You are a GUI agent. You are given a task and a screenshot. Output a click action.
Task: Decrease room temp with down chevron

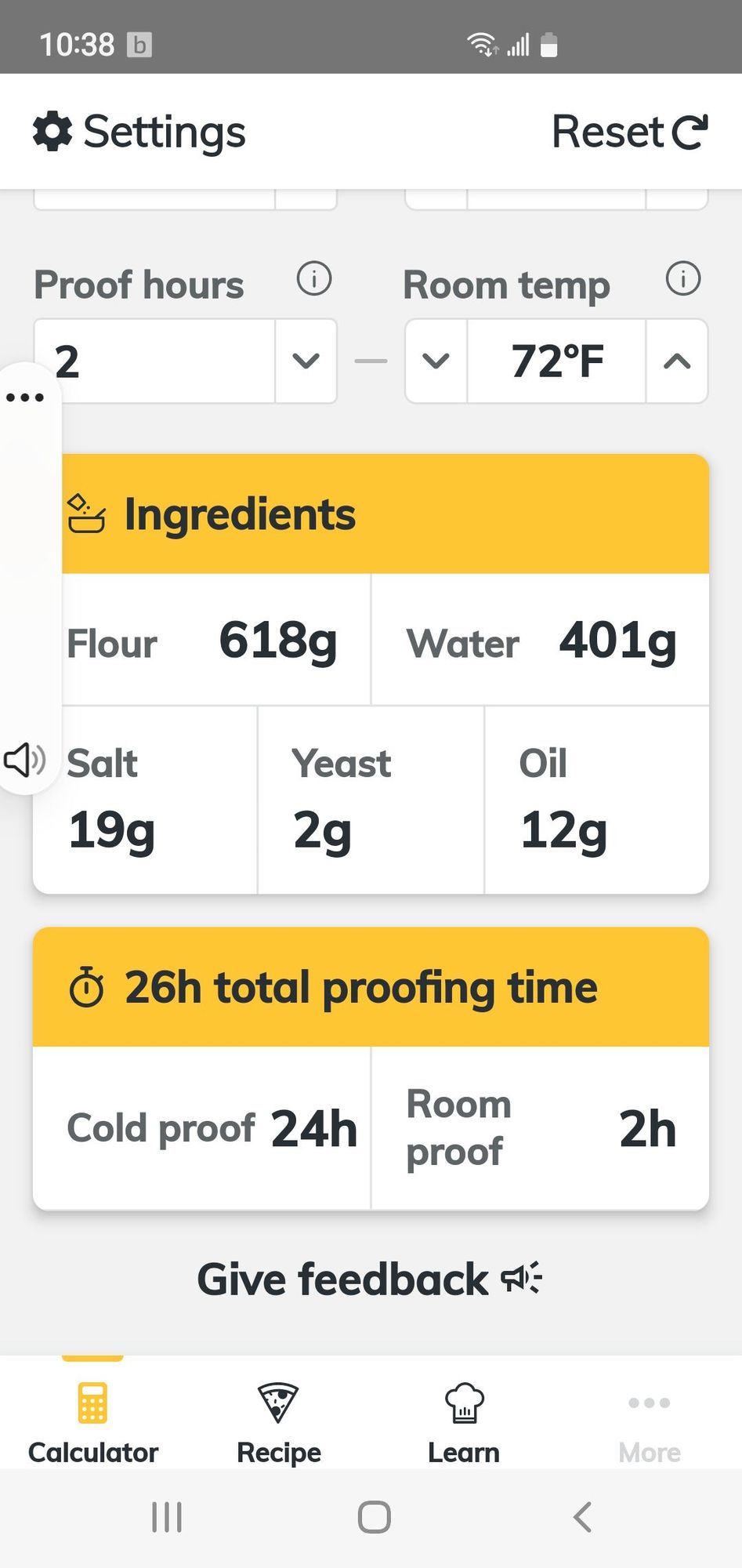point(436,361)
